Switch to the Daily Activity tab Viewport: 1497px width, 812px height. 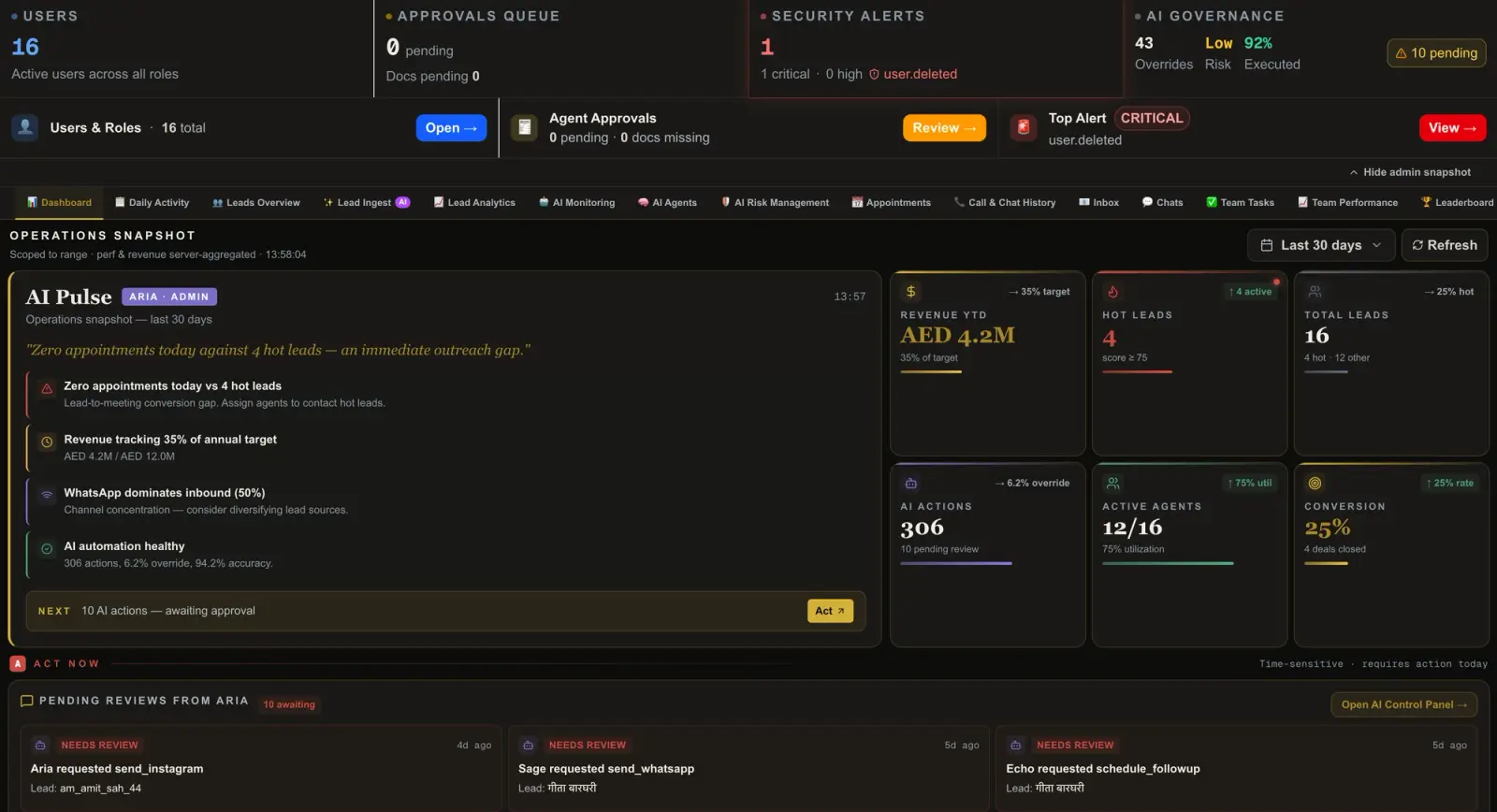pyautogui.click(x=152, y=202)
